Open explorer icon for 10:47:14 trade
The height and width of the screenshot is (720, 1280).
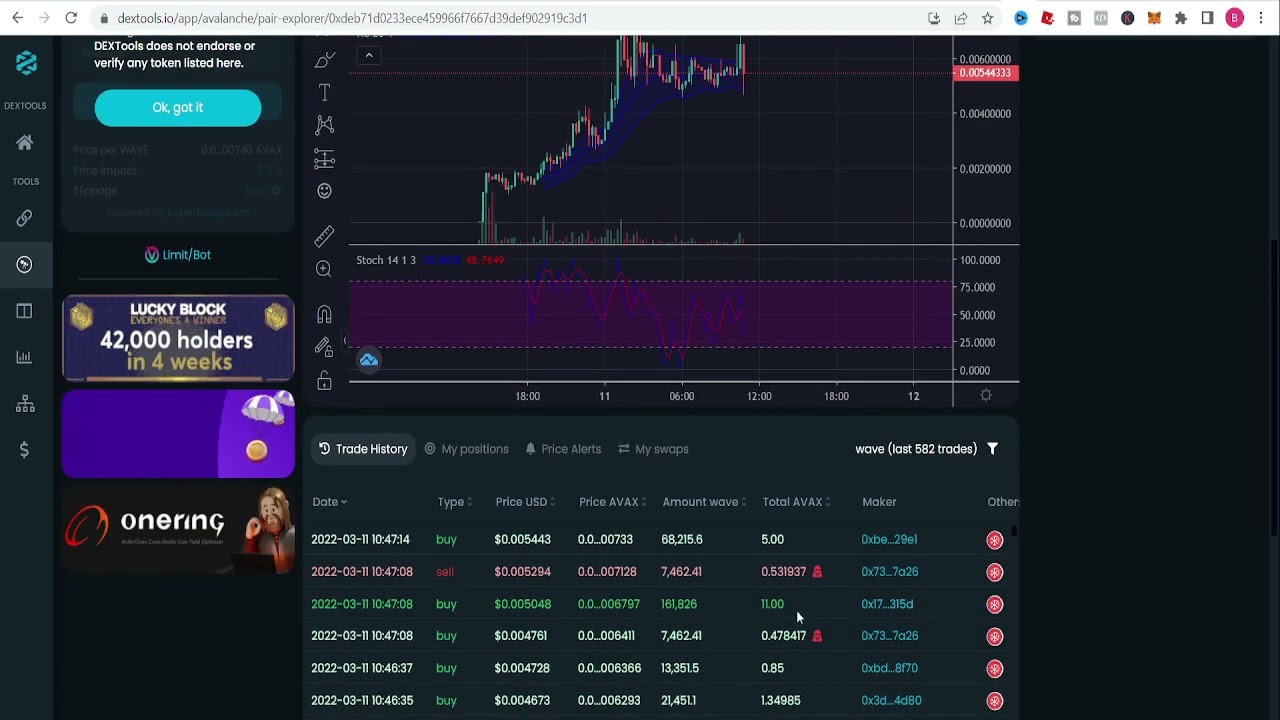coord(994,540)
